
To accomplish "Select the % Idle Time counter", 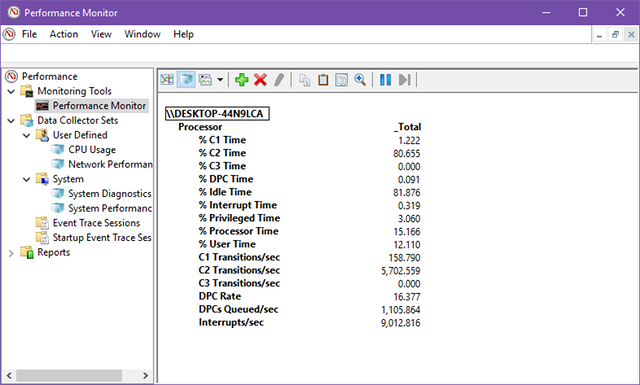I will [x=225, y=192].
